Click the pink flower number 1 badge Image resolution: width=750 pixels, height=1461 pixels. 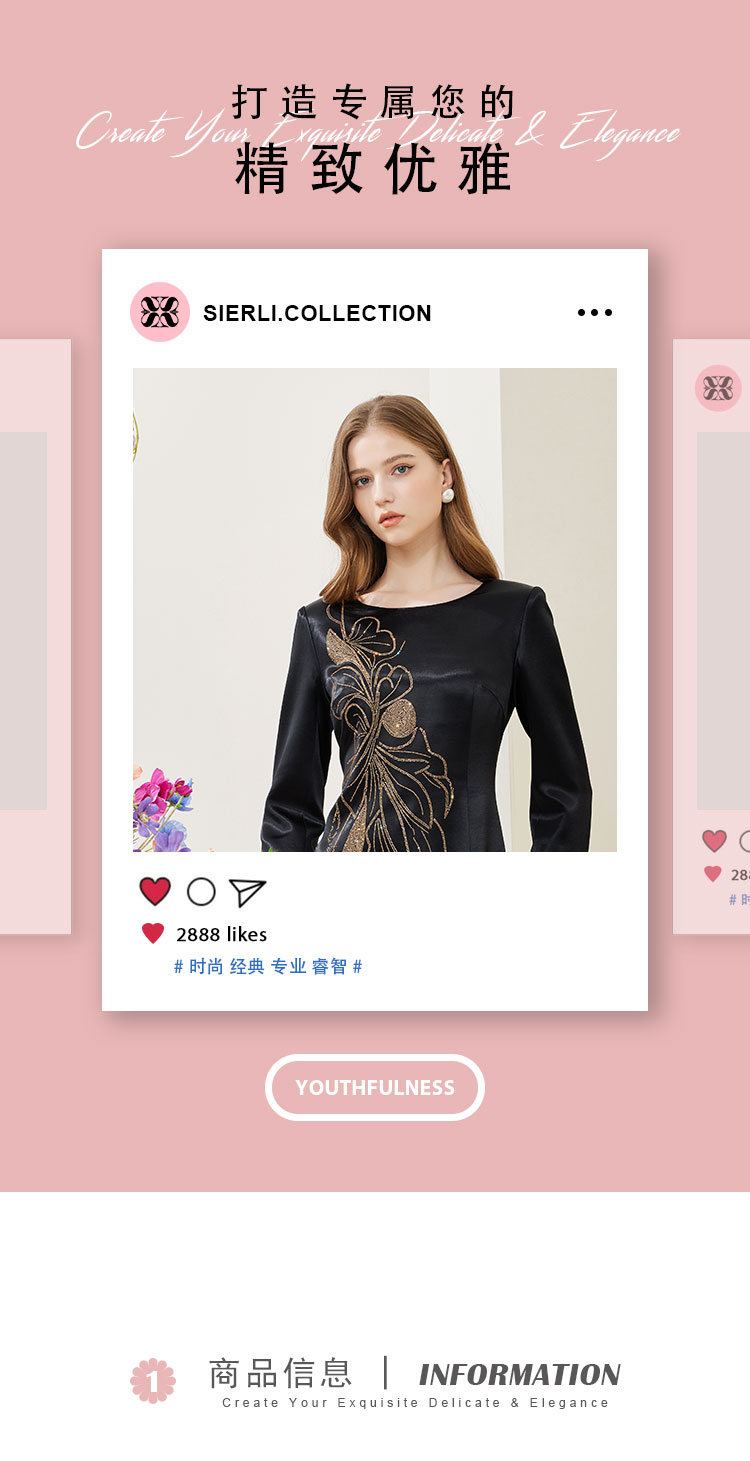coord(153,1380)
